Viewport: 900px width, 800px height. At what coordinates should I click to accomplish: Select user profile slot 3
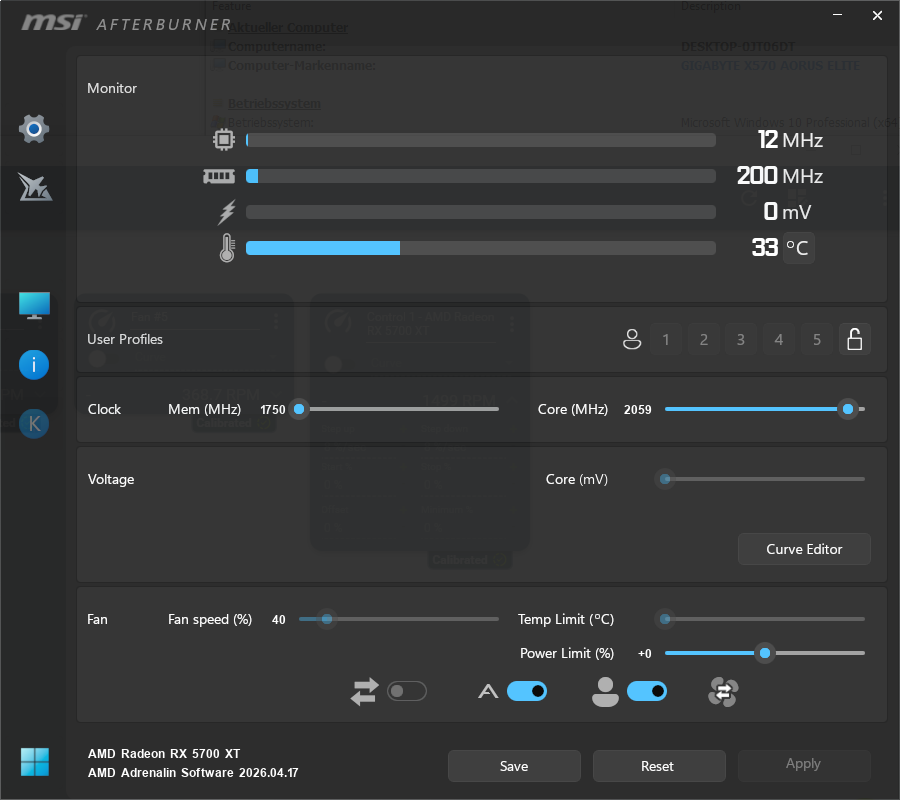point(741,339)
